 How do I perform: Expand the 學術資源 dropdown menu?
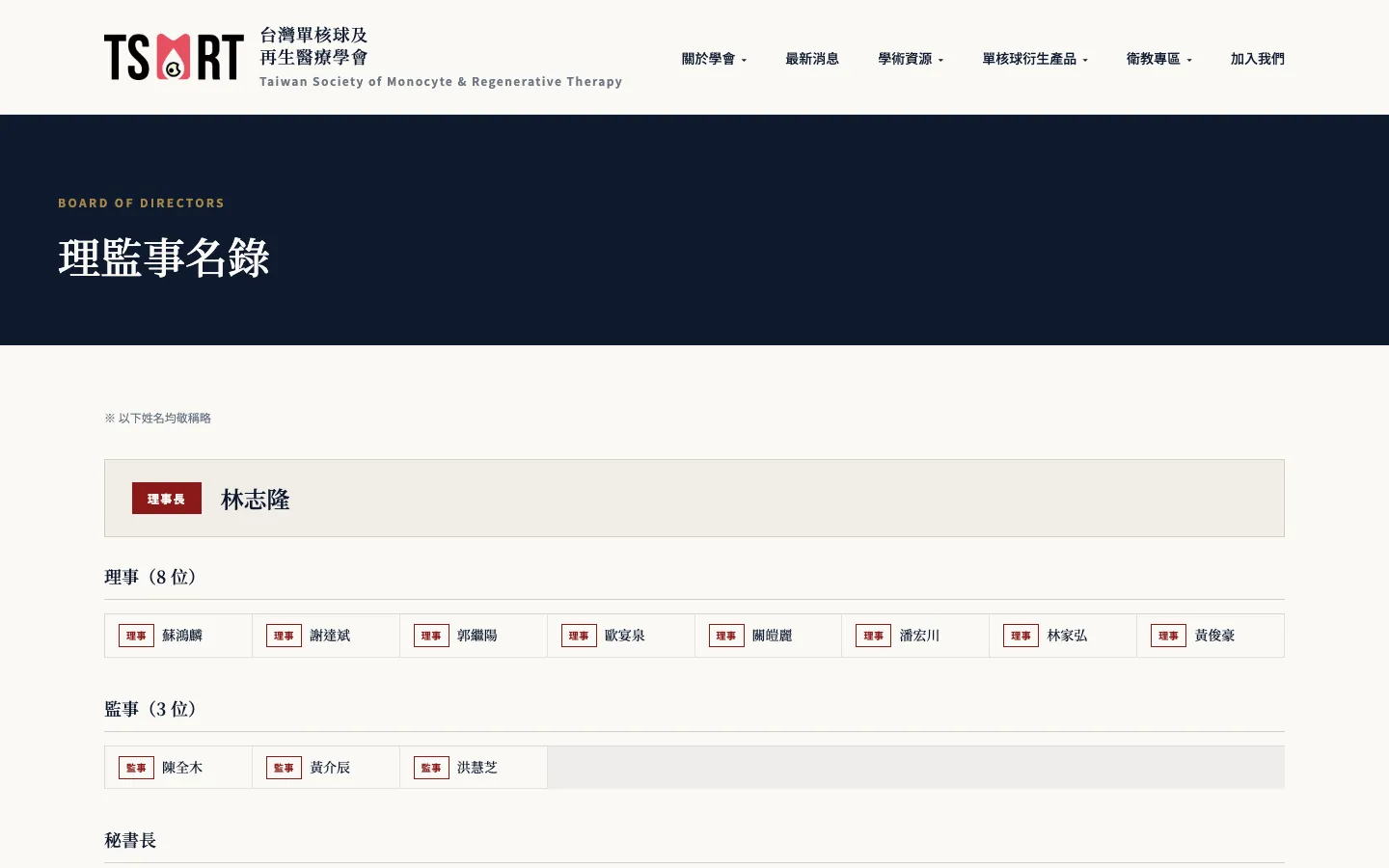click(911, 59)
